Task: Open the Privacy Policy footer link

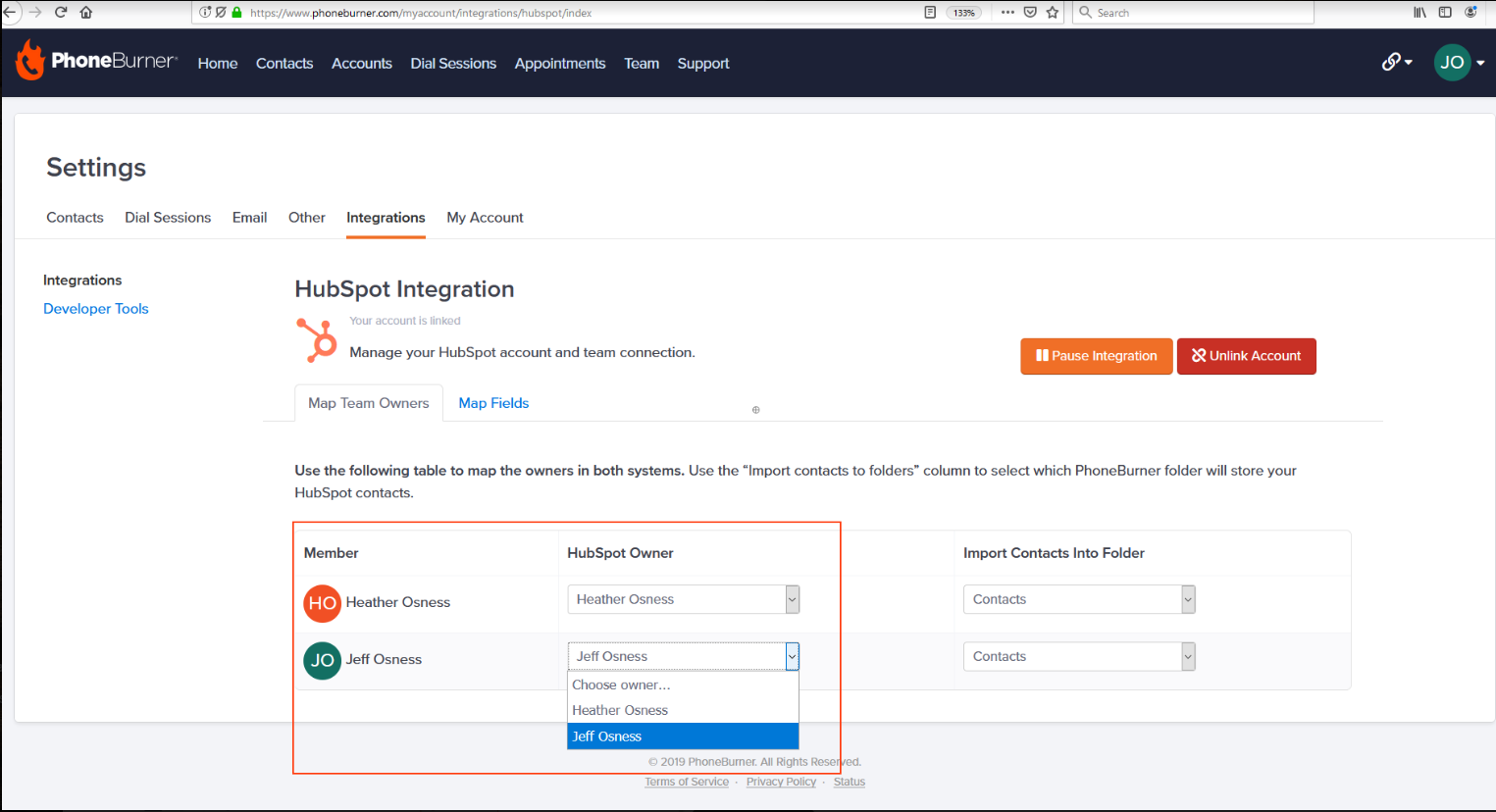Action: point(781,782)
